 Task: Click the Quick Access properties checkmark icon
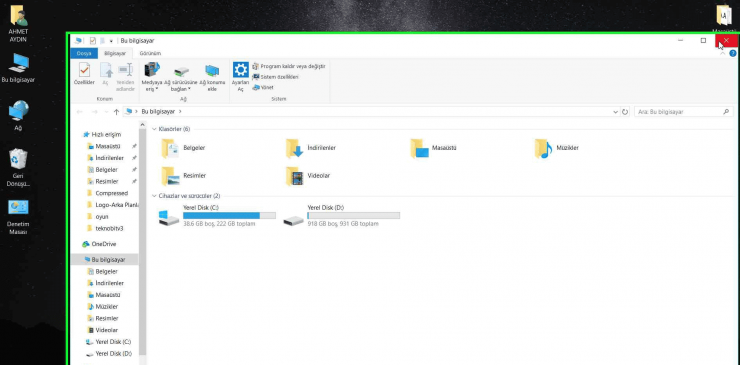(92, 41)
